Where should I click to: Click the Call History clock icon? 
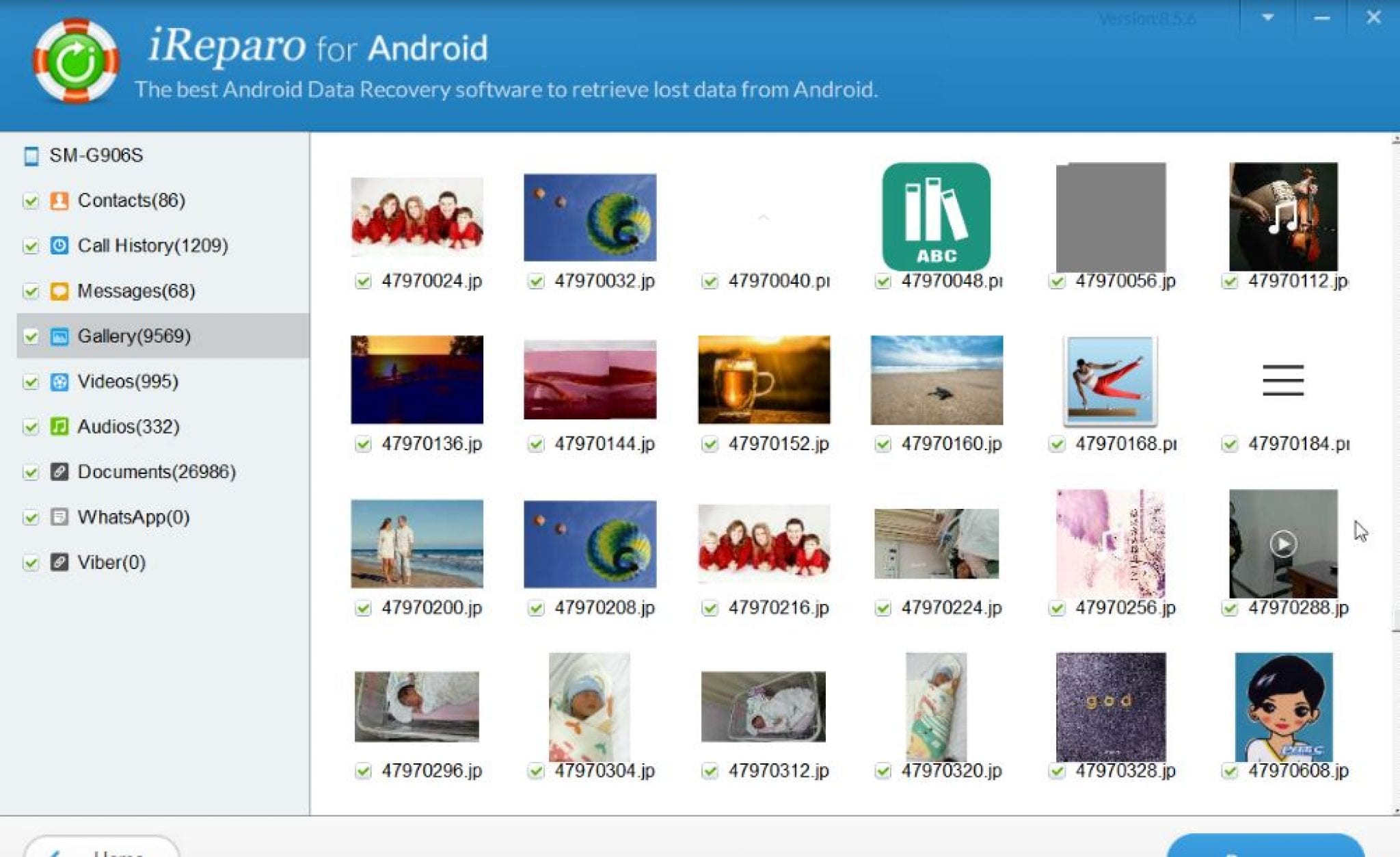(59, 246)
